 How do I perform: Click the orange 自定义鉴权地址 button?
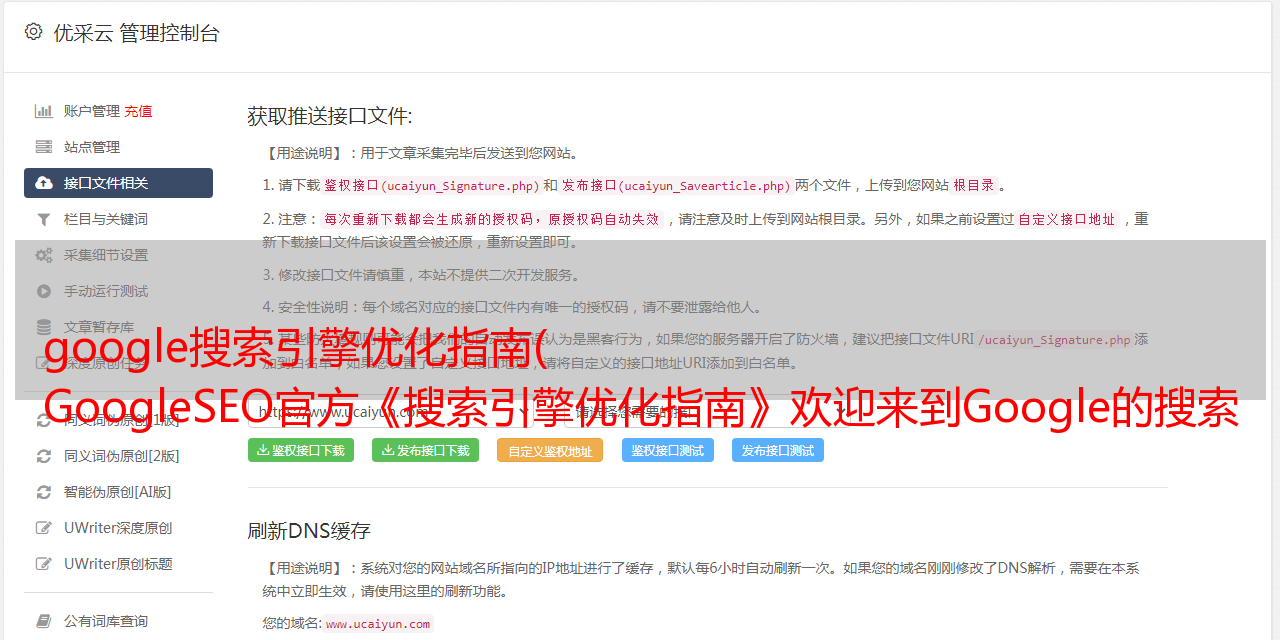point(550,450)
